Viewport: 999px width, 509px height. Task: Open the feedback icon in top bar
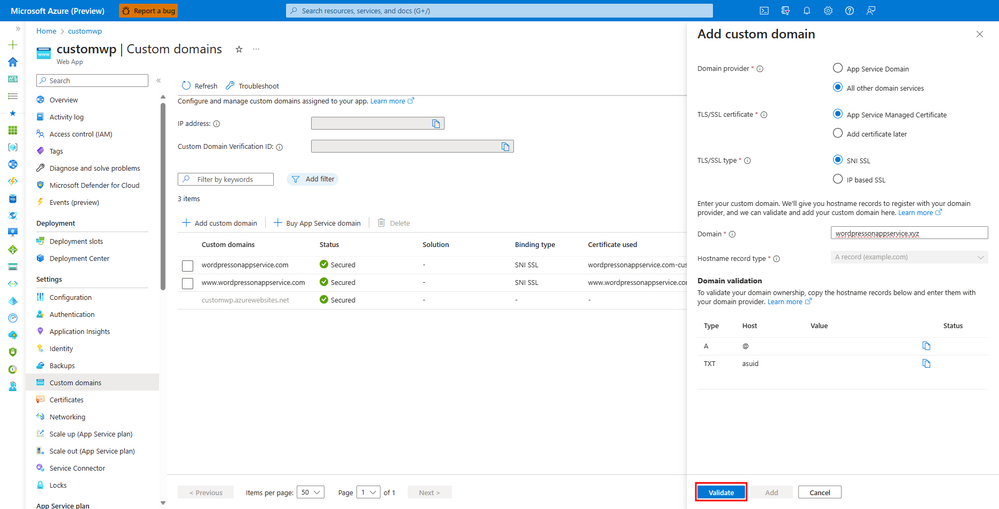(871, 11)
